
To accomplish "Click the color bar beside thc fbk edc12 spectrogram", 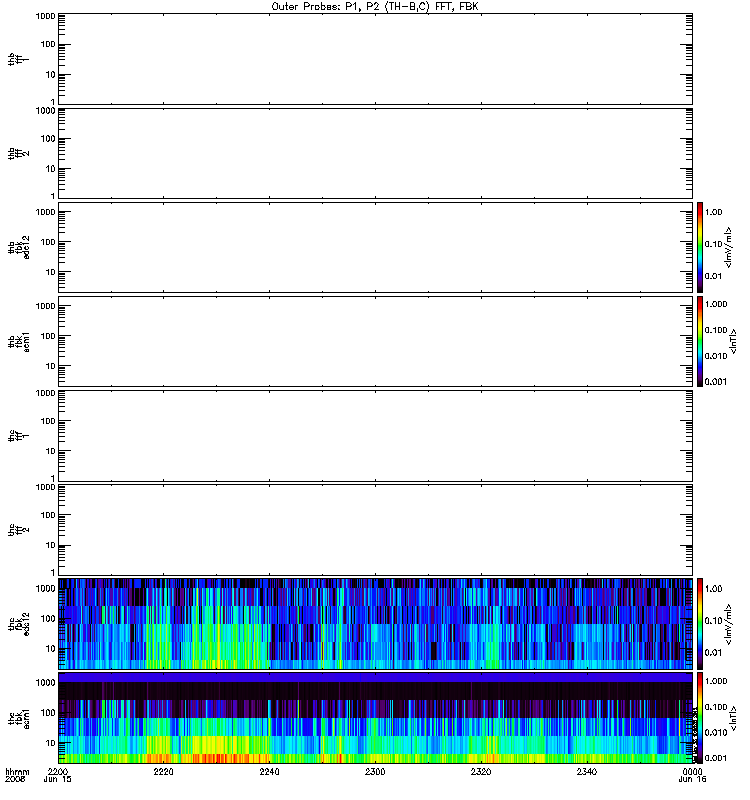I will [700, 623].
